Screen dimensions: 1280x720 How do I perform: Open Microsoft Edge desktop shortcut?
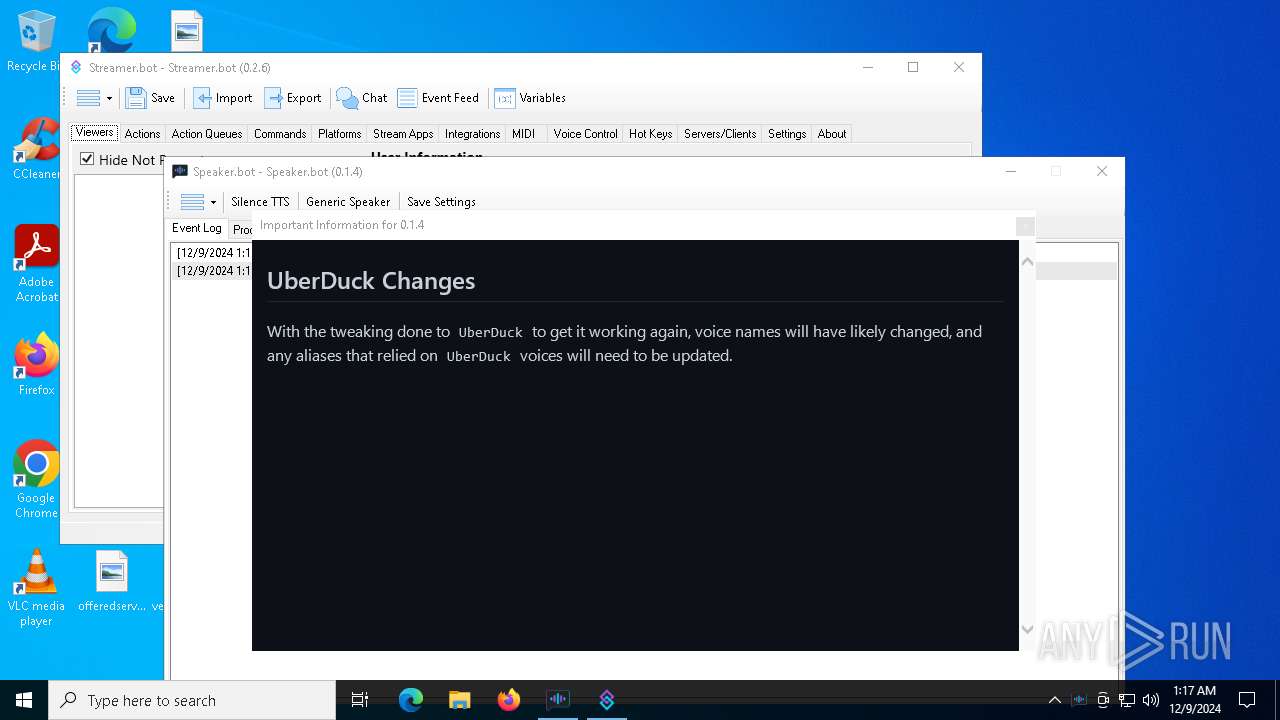111,30
